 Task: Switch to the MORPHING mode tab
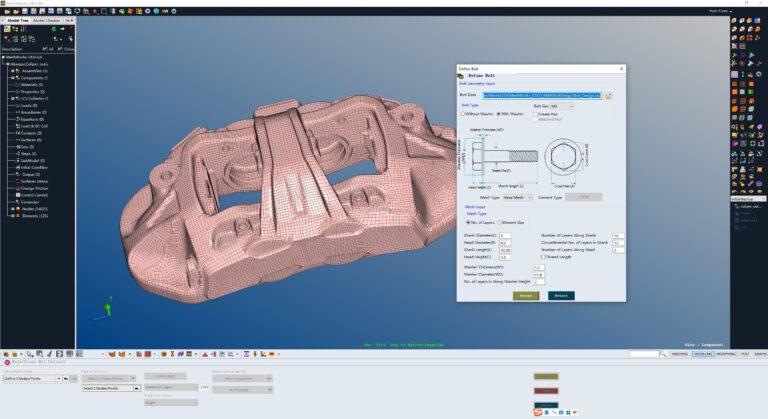726,354
